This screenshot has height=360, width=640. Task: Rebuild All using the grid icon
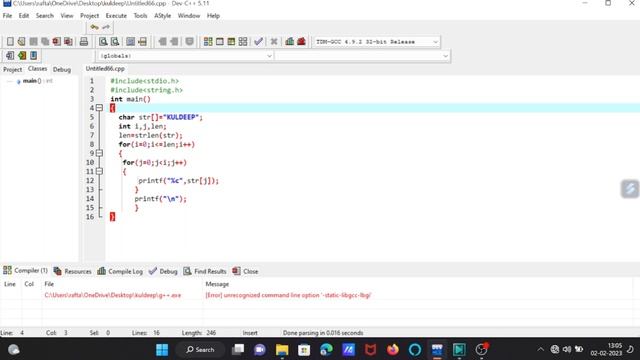pos(243,42)
